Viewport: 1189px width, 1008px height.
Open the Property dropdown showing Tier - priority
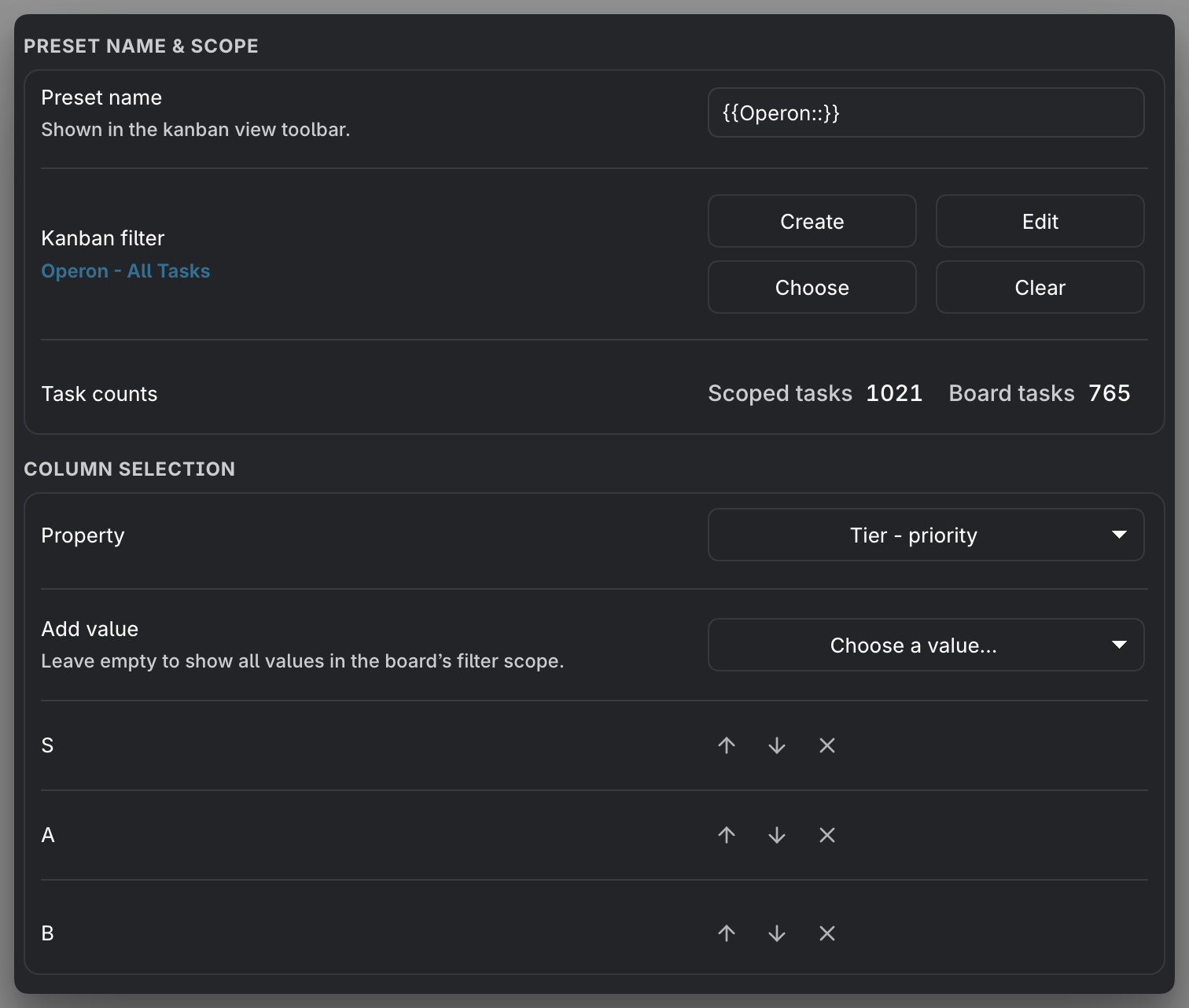[x=926, y=535]
